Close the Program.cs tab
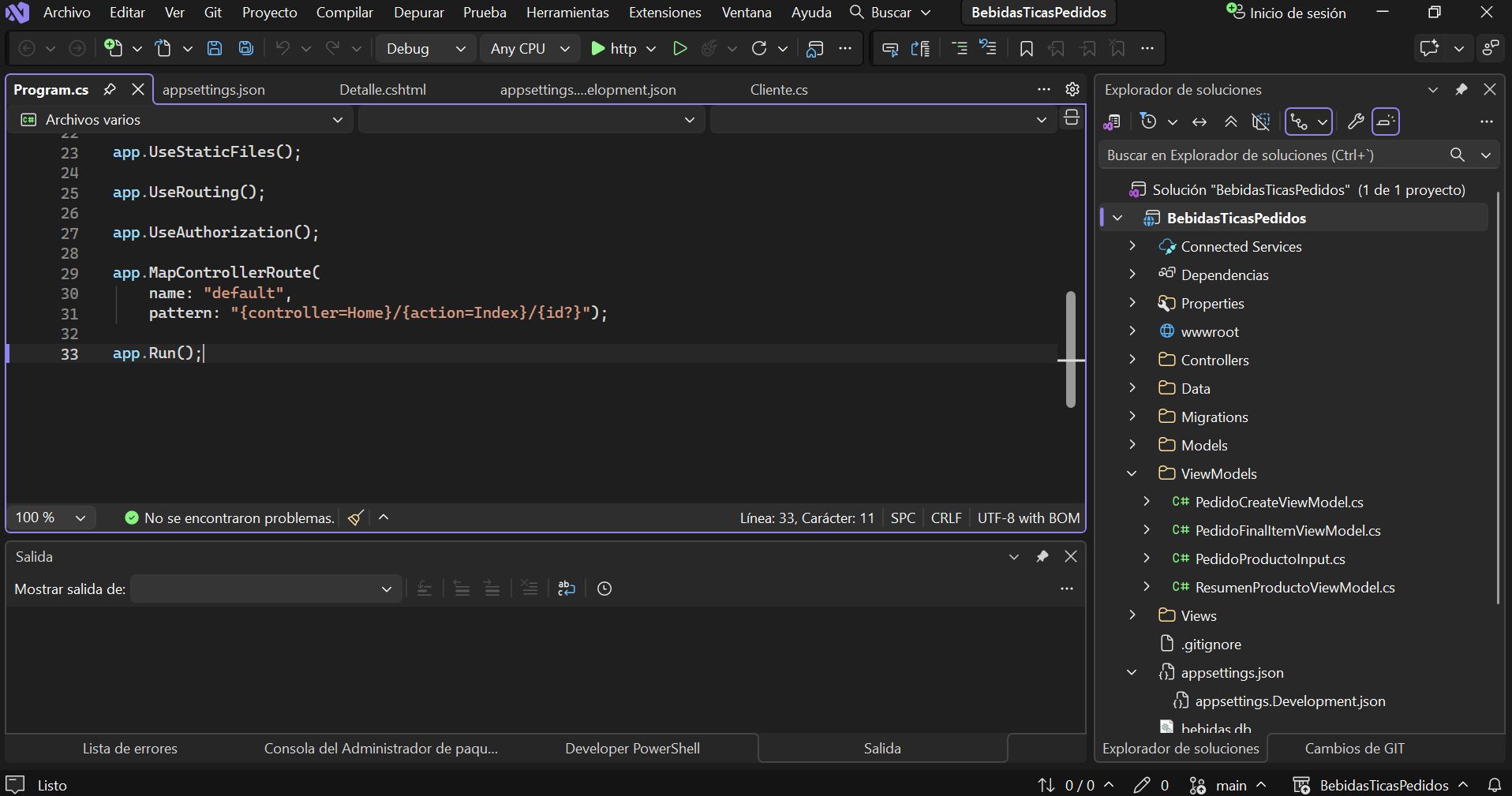The height and width of the screenshot is (796, 1512). (x=138, y=89)
